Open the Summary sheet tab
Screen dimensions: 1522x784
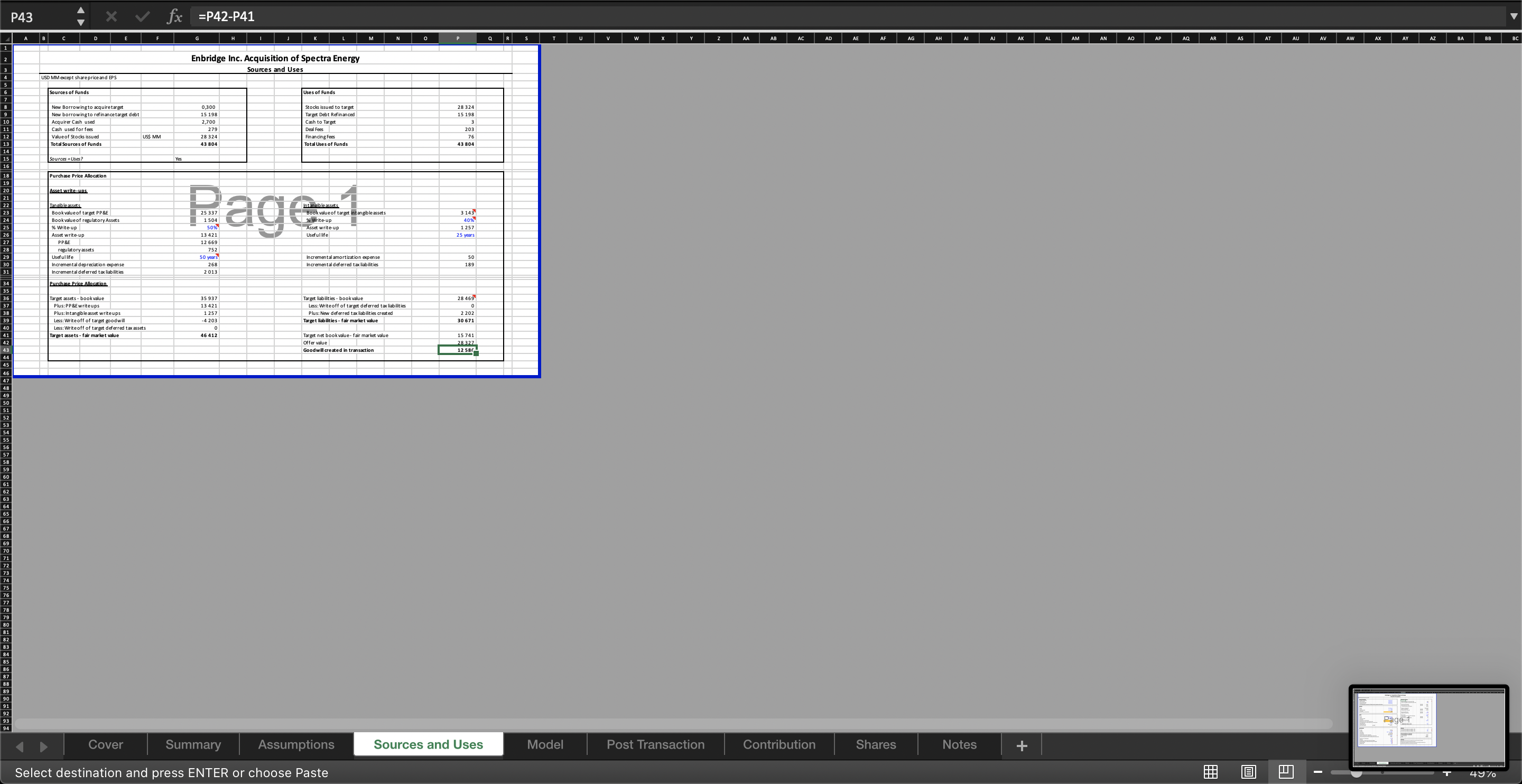tap(193, 744)
